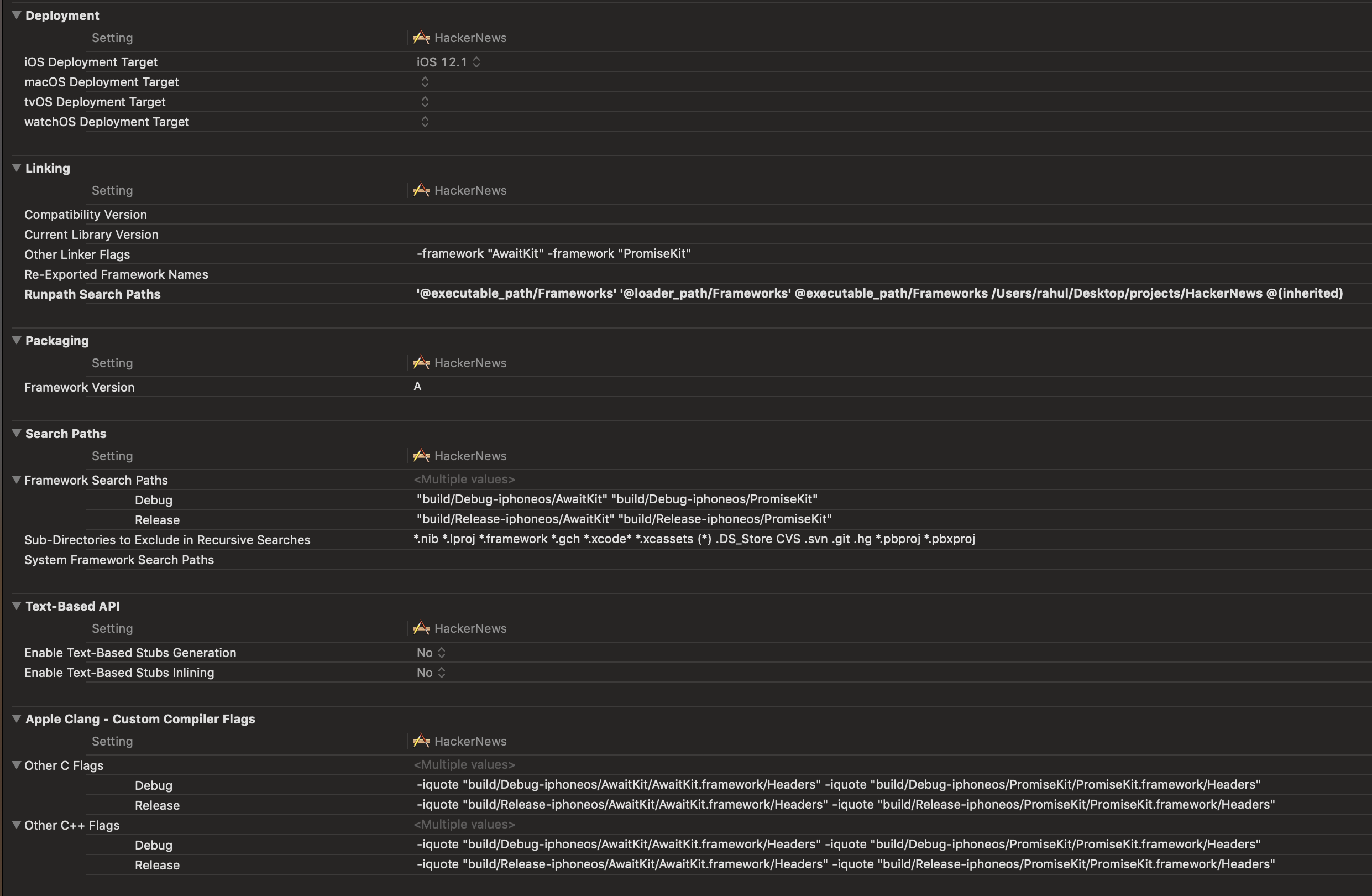Viewport: 1372px width, 896px height.
Task: Click Framework Version value A
Action: 417,387
